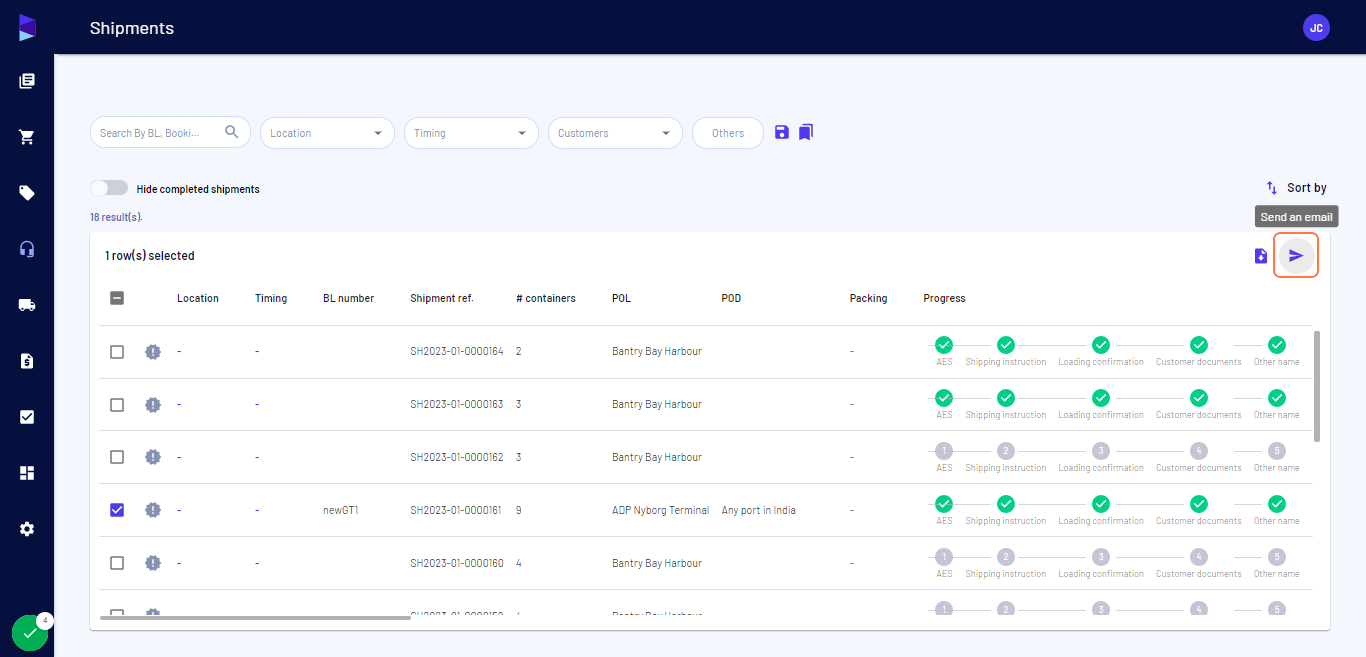Open saved filters bookmark icon
1366x657 pixels.
click(x=806, y=132)
